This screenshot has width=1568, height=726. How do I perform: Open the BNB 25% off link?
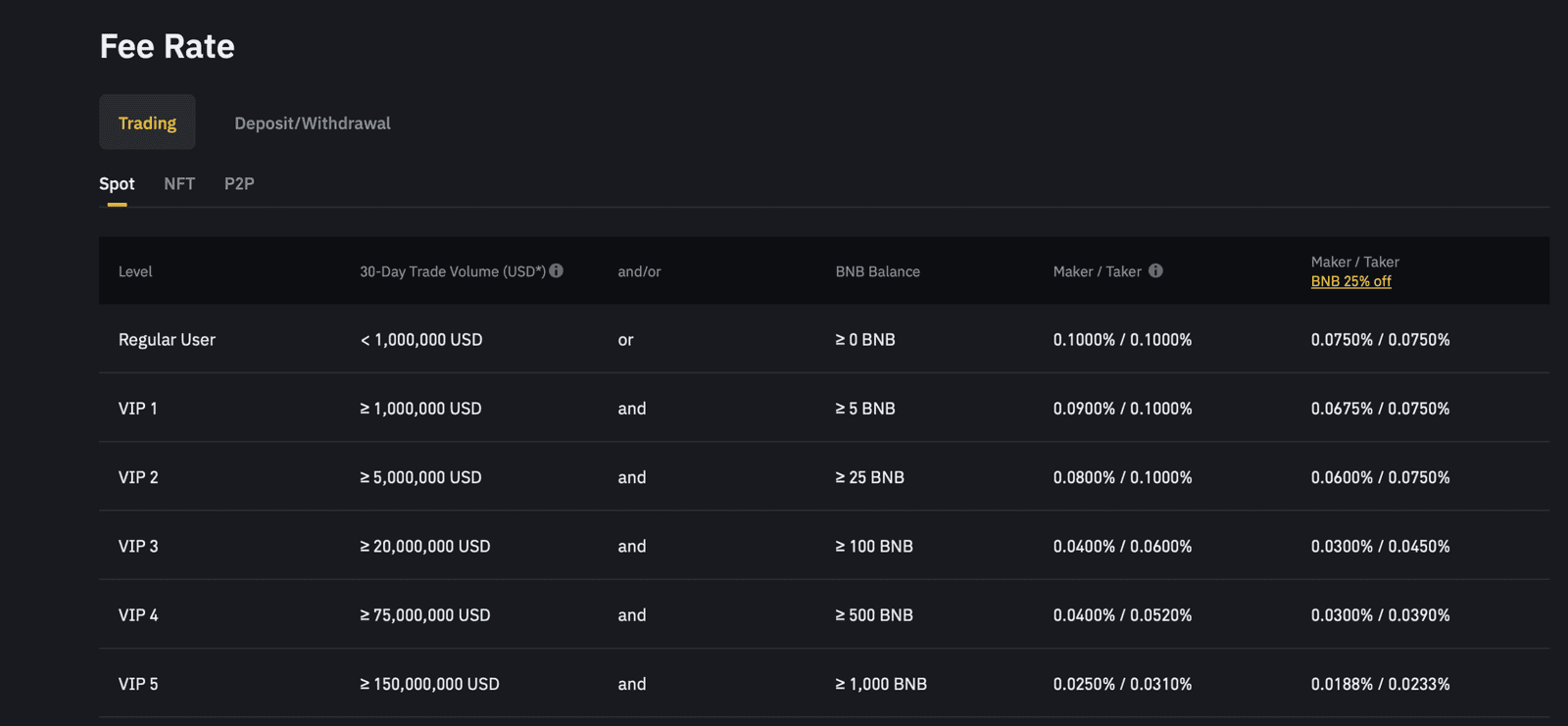click(x=1350, y=281)
